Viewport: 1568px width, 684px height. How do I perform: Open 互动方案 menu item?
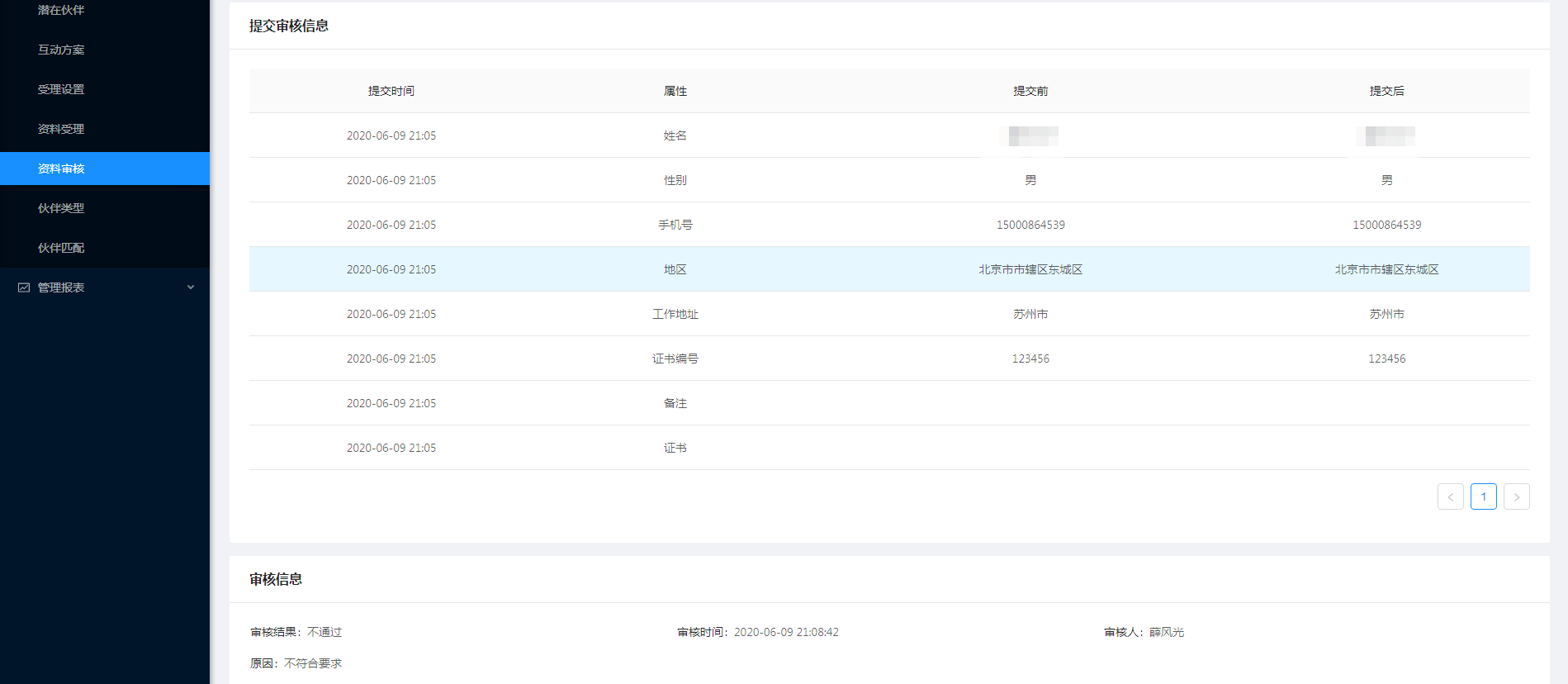(x=61, y=50)
